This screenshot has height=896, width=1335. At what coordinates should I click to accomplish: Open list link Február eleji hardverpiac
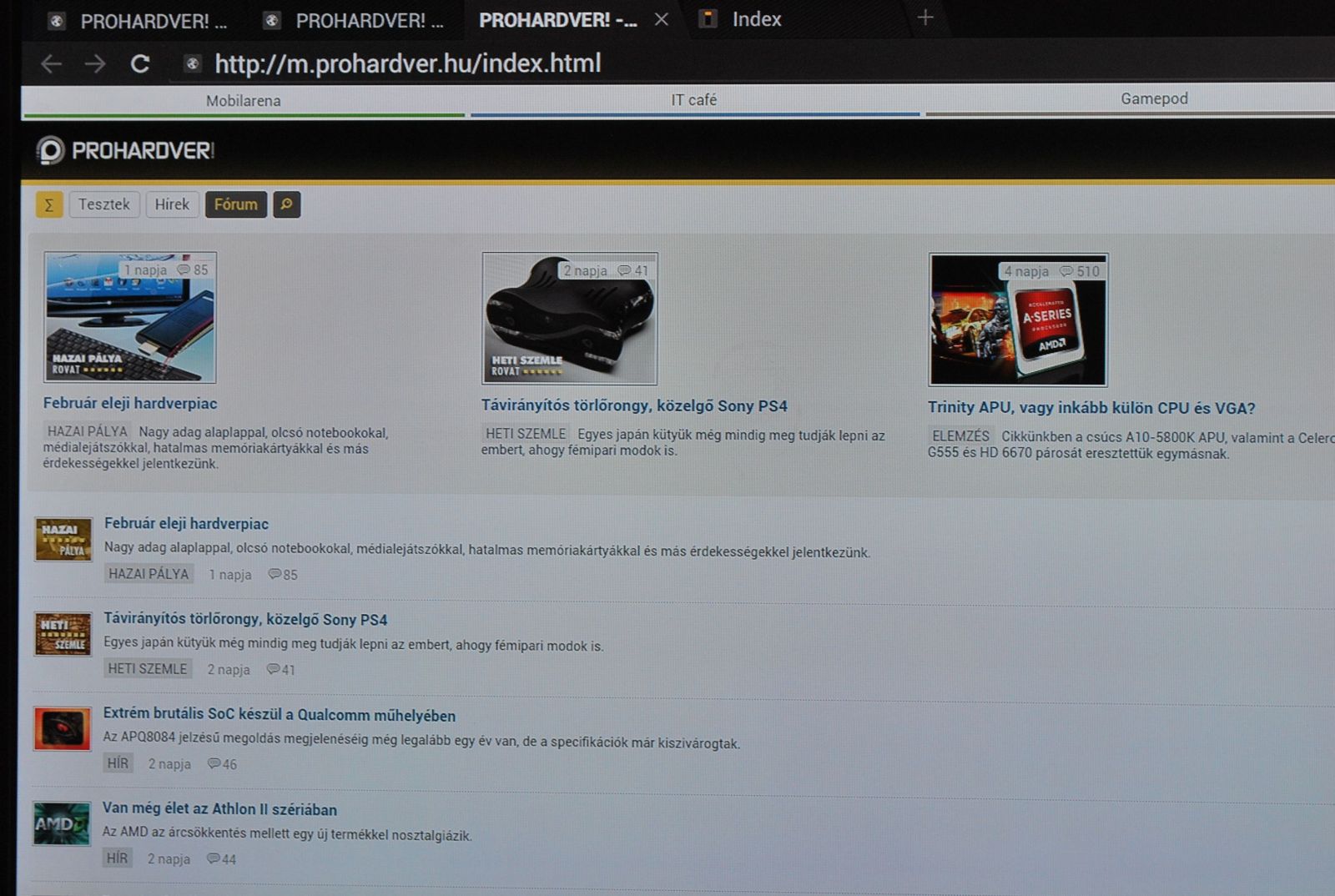coord(186,524)
